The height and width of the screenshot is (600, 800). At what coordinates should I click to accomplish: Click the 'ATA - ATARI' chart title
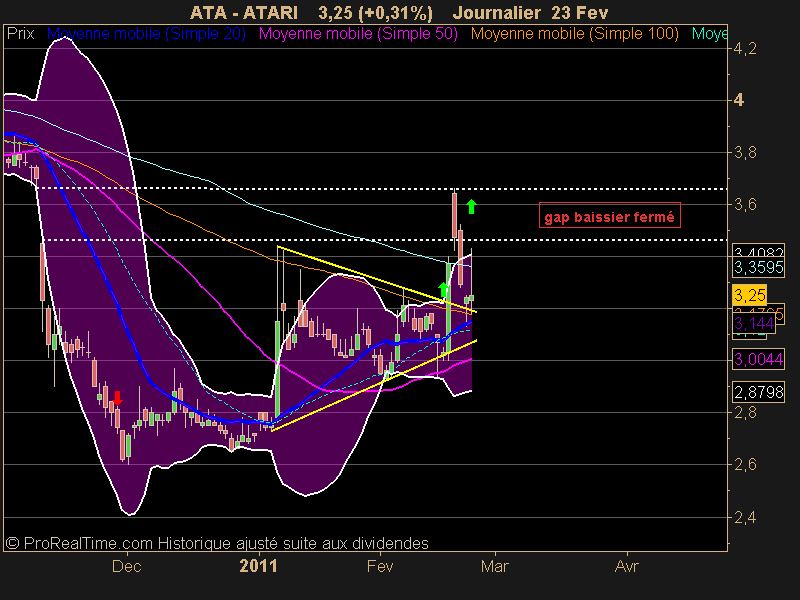click(x=243, y=13)
